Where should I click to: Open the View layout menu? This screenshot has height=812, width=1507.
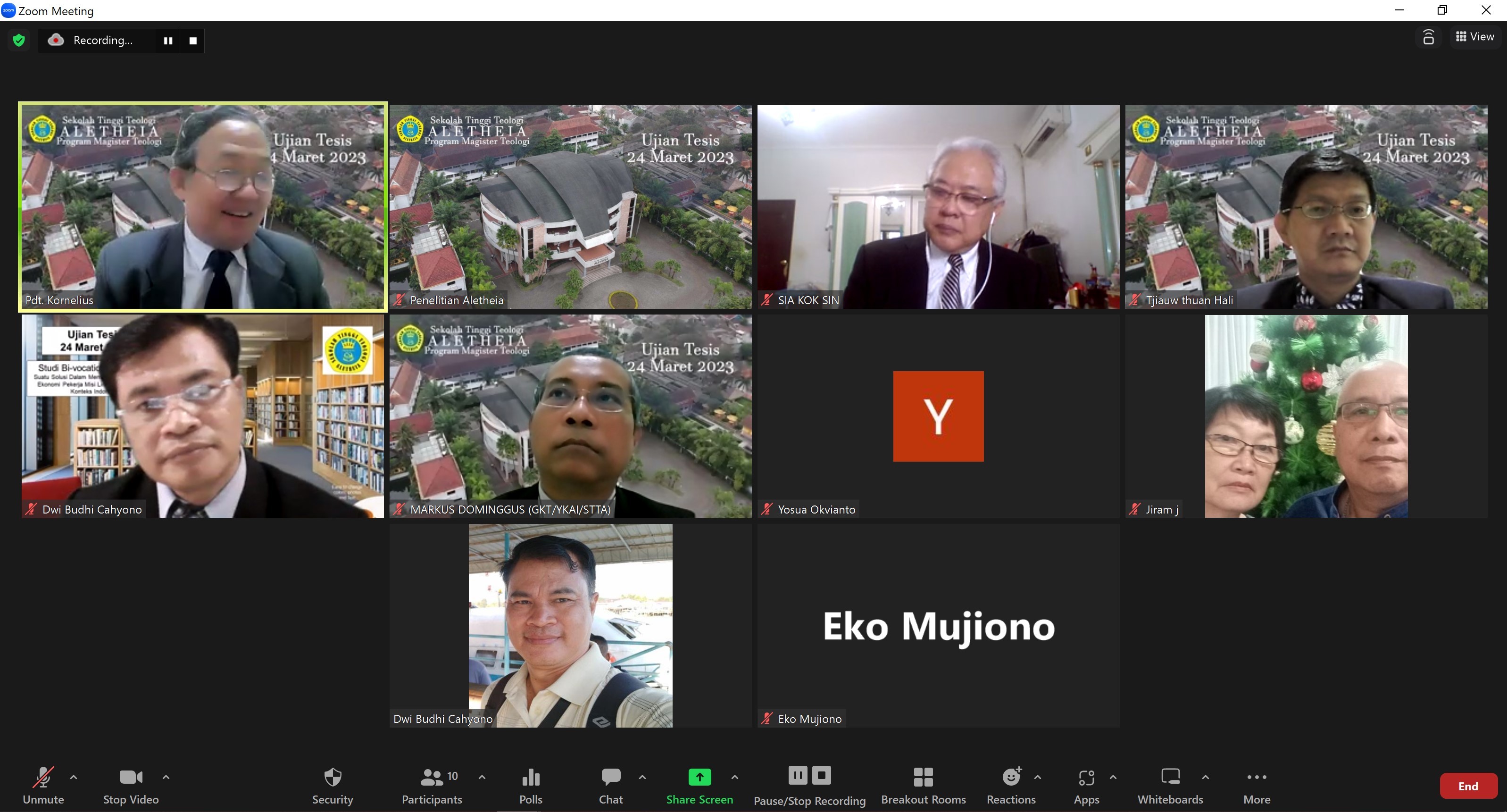(1475, 36)
